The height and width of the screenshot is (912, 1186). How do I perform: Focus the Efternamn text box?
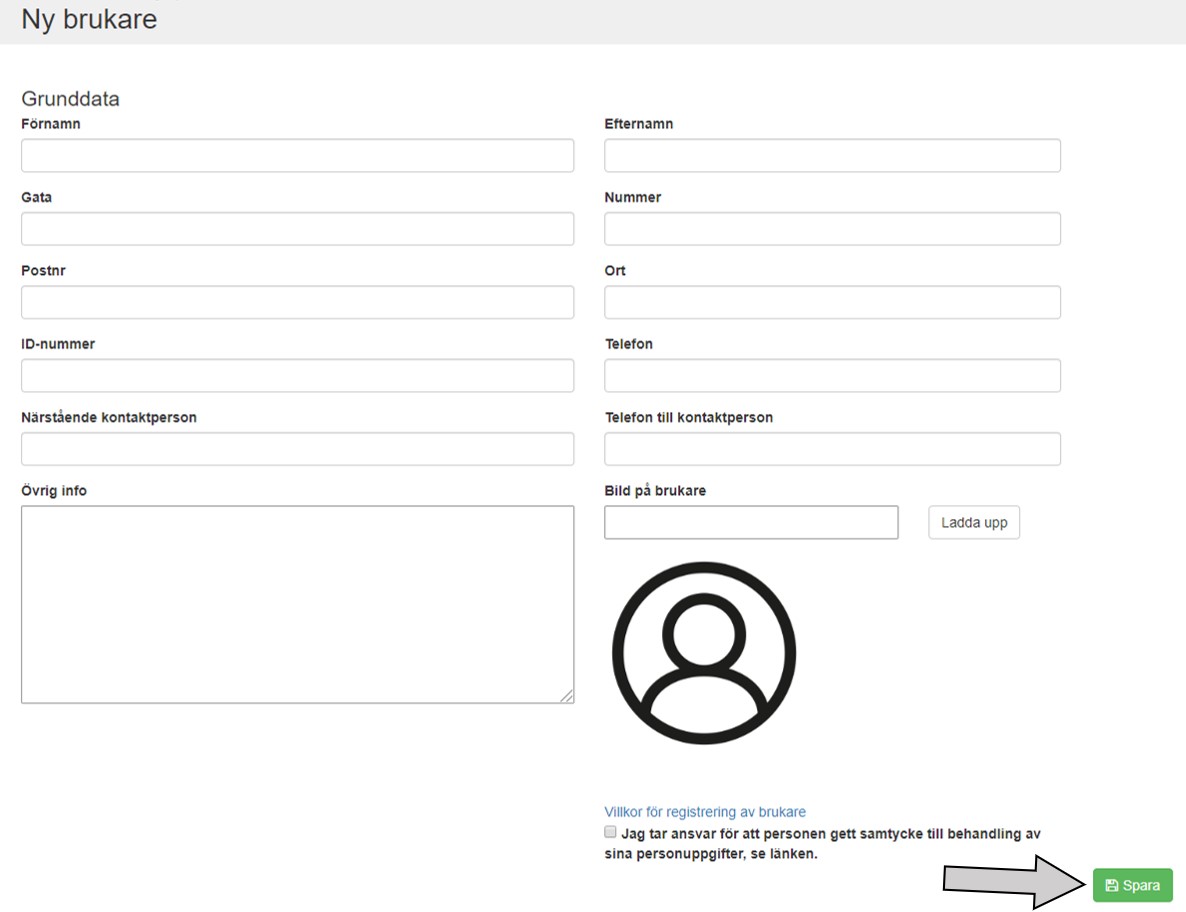point(832,156)
